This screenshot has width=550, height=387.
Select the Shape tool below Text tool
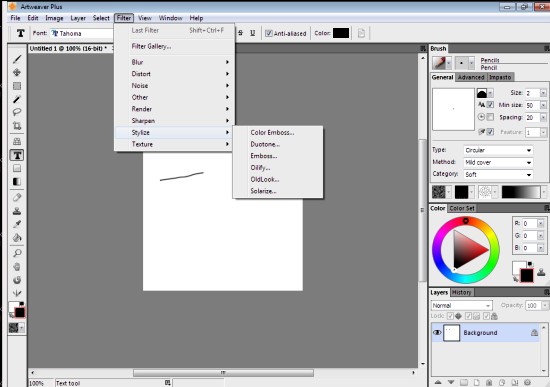point(17,168)
